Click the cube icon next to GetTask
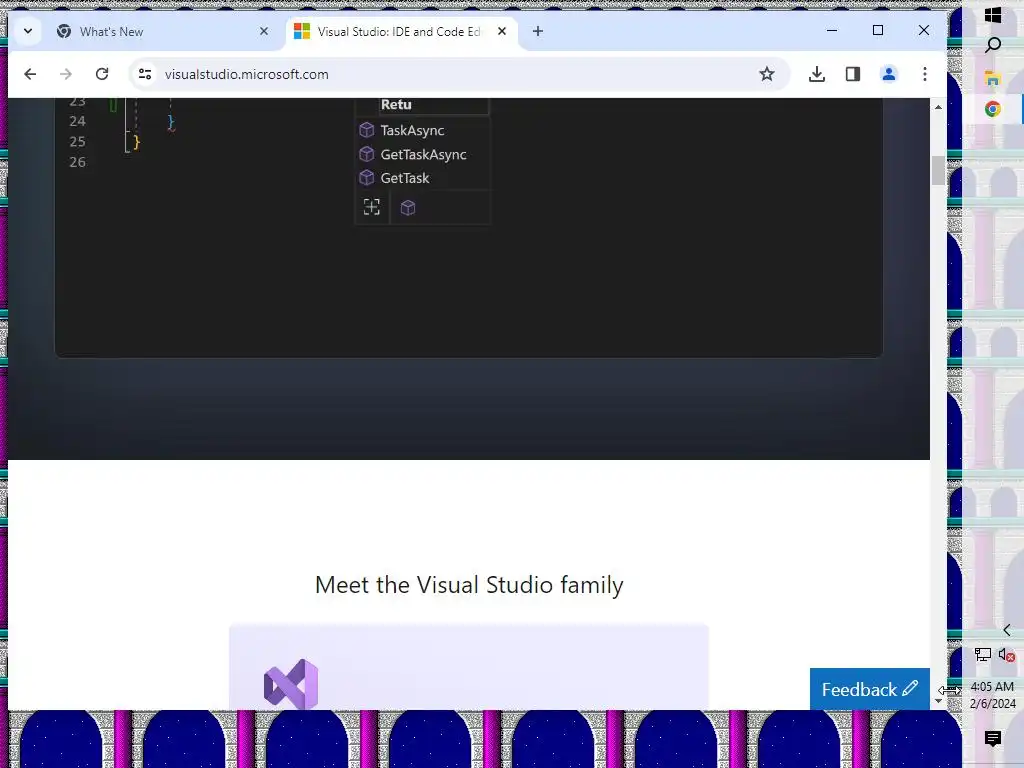Screen dimensions: 1024x768 coord(367,178)
